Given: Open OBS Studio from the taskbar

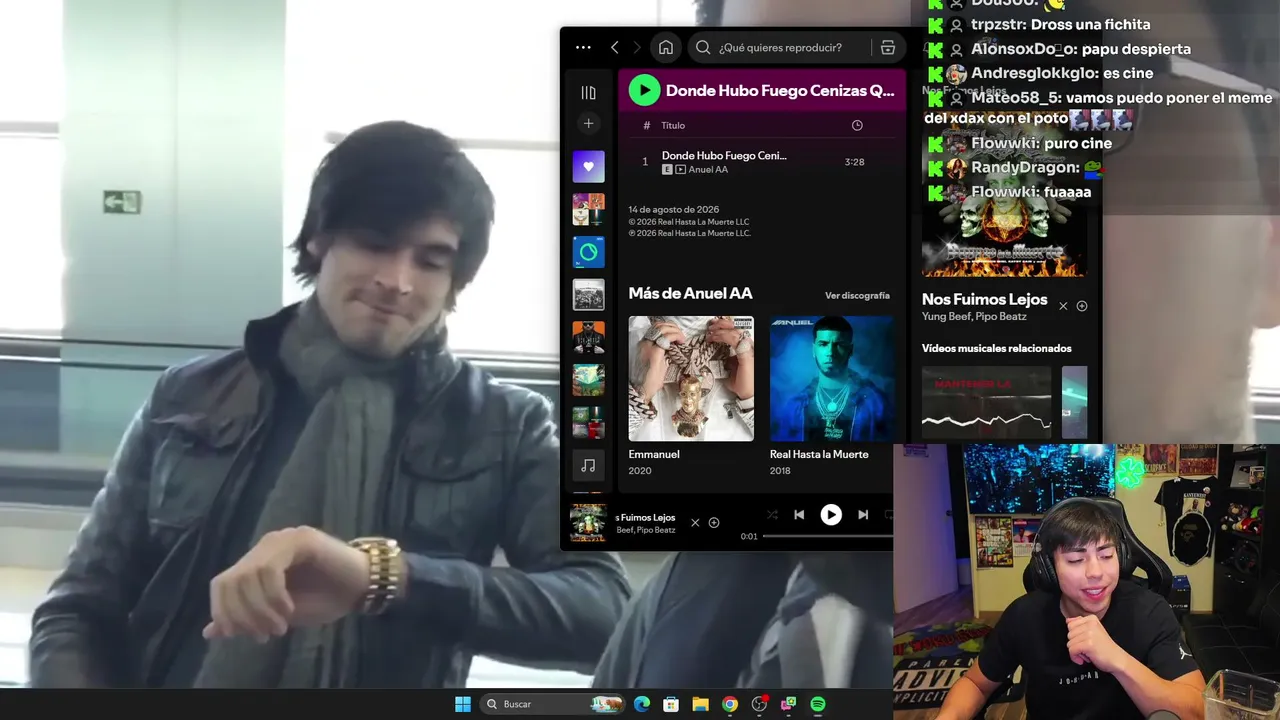Looking at the screenshot, I should tap(759, 704).
